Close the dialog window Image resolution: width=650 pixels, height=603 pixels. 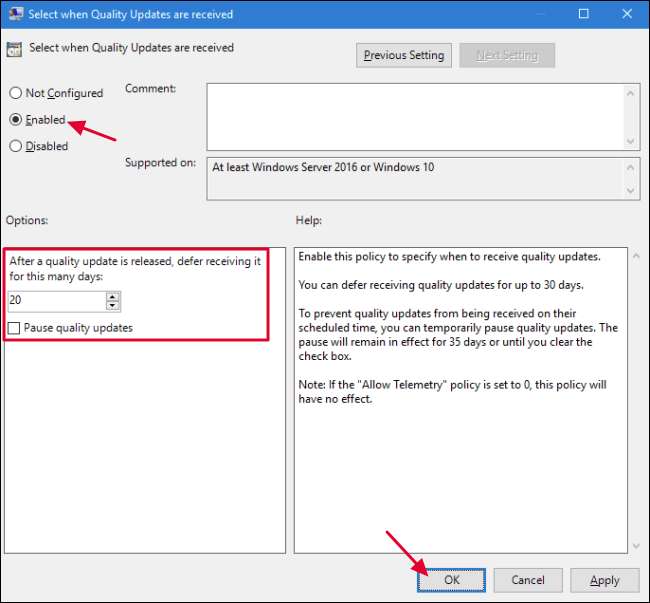click(627, 14)
